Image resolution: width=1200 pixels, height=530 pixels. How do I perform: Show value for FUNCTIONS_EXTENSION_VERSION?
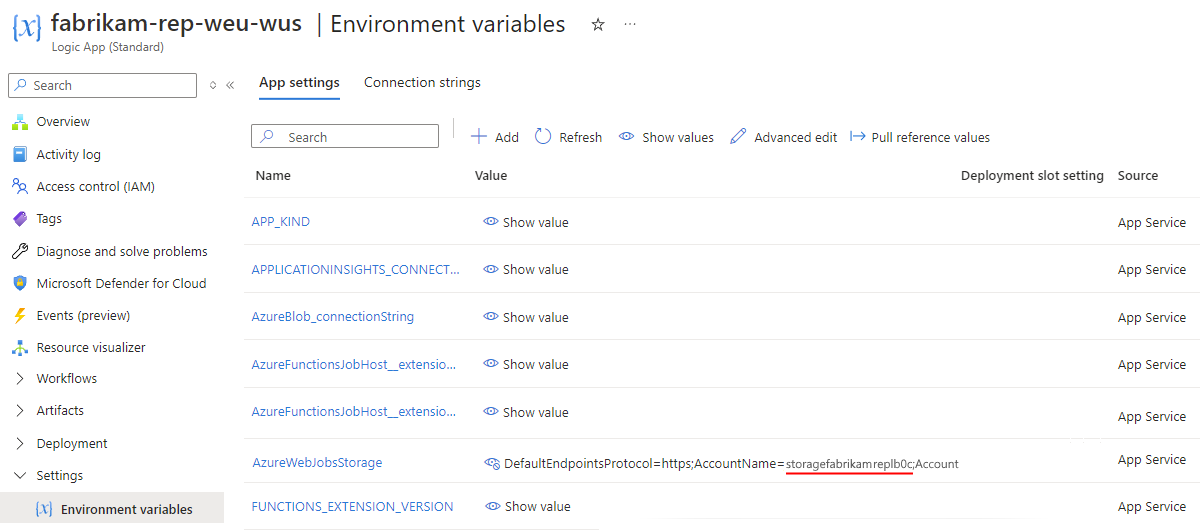tap(526, 506)
